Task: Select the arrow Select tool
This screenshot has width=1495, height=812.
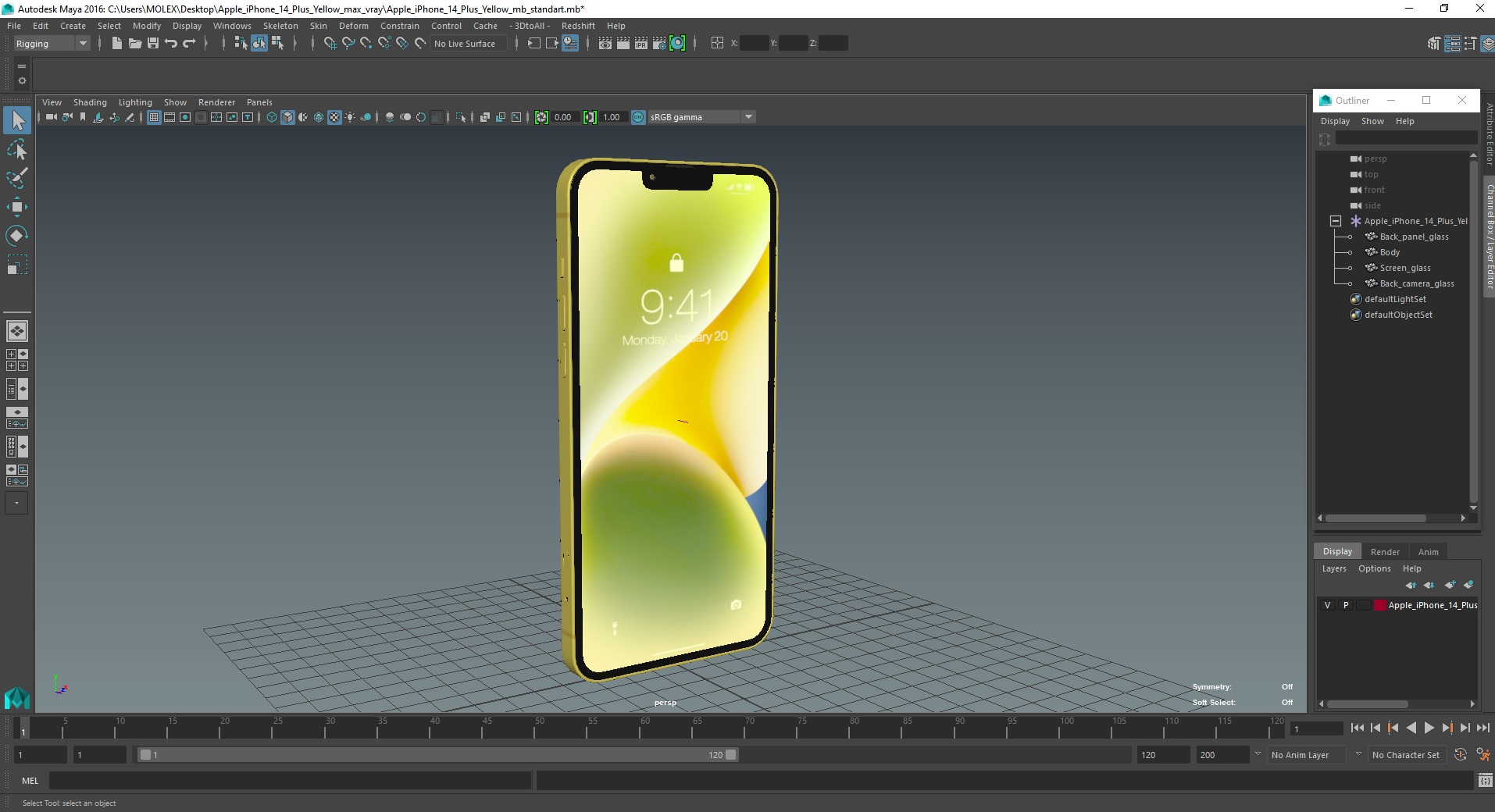Action: pos(17,120)
